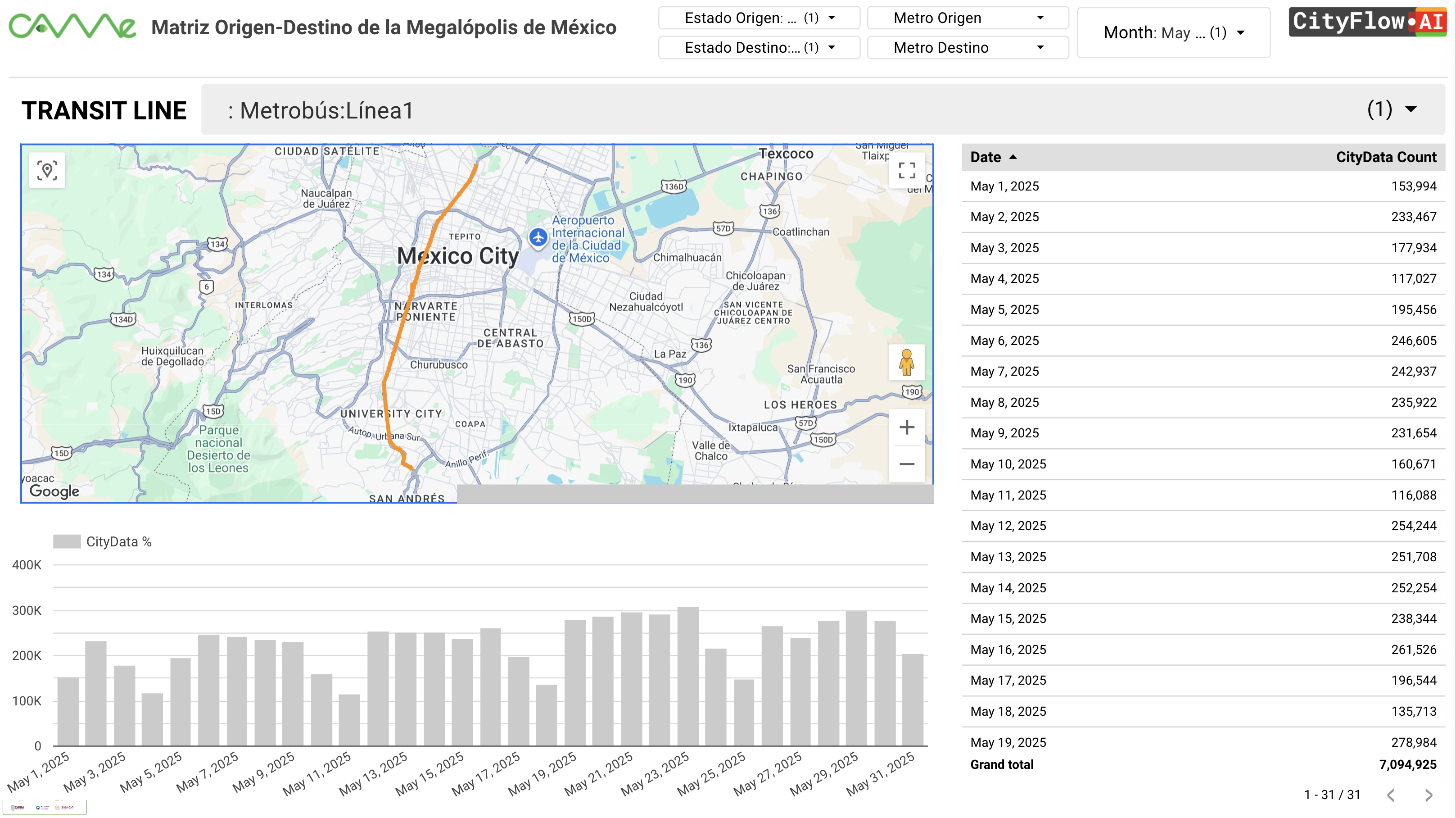
Task: Expand the Metro Origen dropdown
Action: [x=968, y=18]
